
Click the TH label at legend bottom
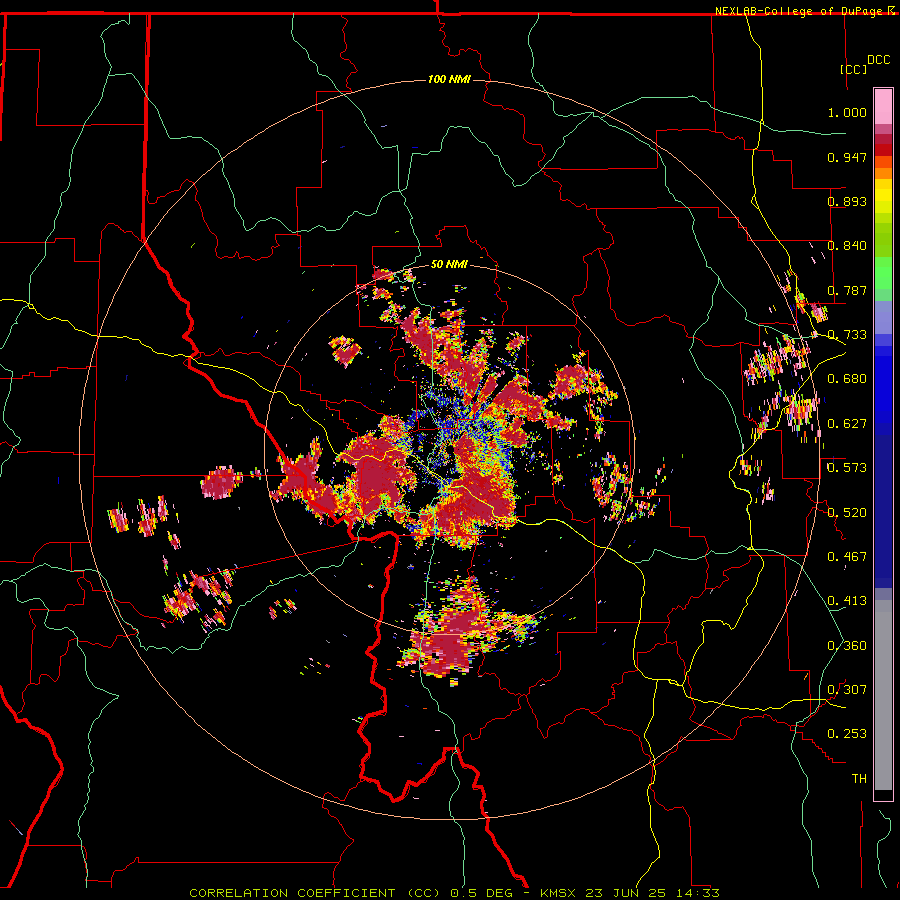pyautogui.click(x=859, y=779)
